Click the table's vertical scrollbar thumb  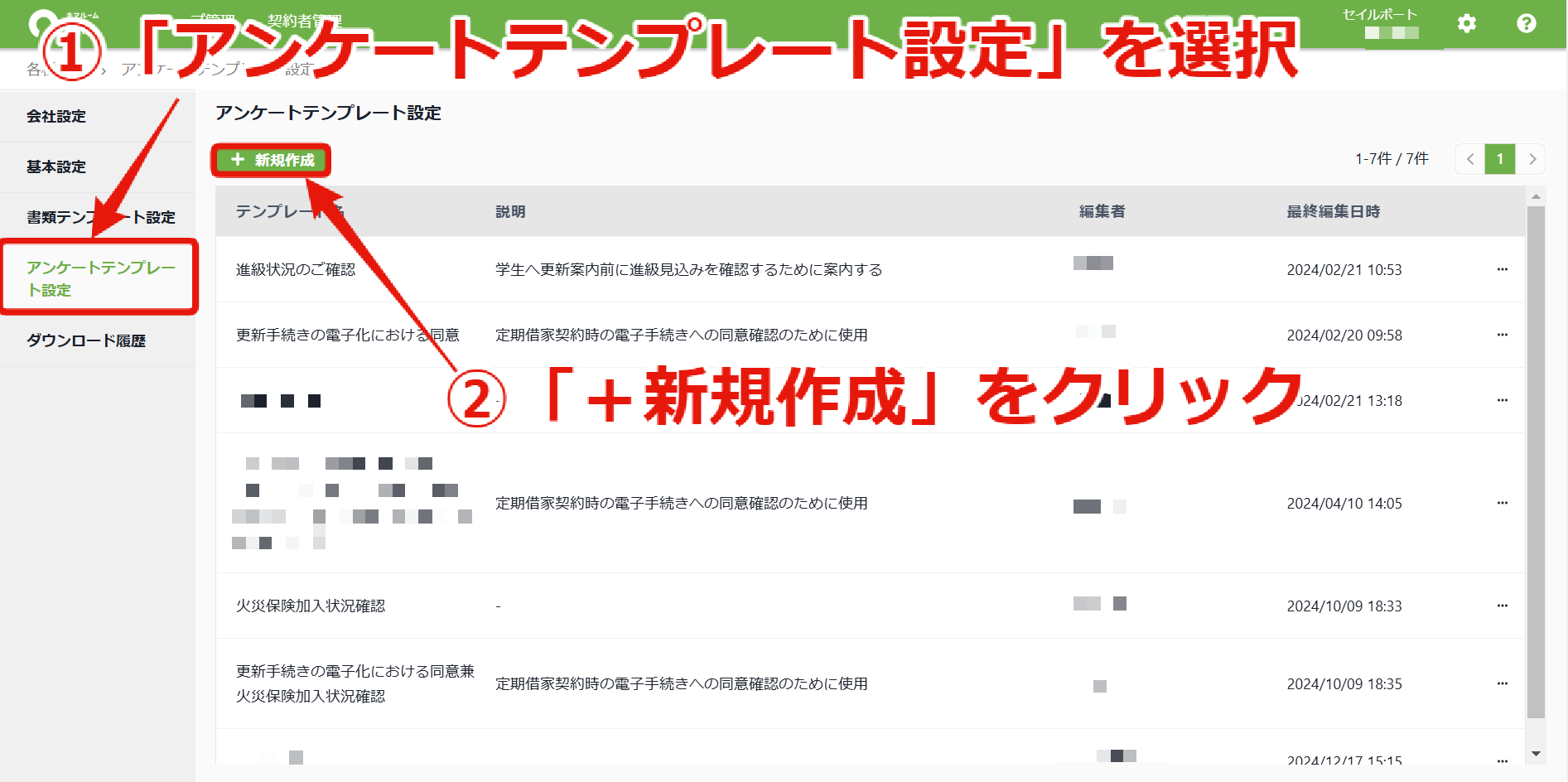[1536, 462]
